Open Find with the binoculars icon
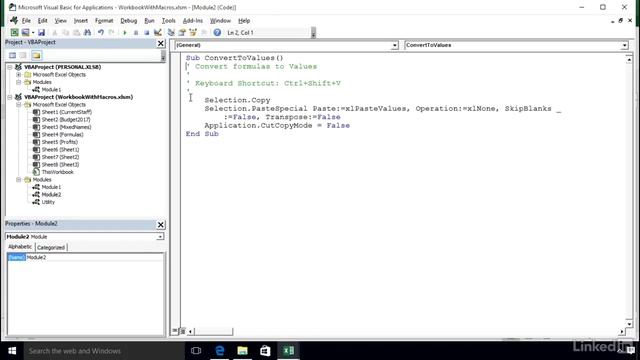Viewport: 640px width, 360px height. [87, 32]
